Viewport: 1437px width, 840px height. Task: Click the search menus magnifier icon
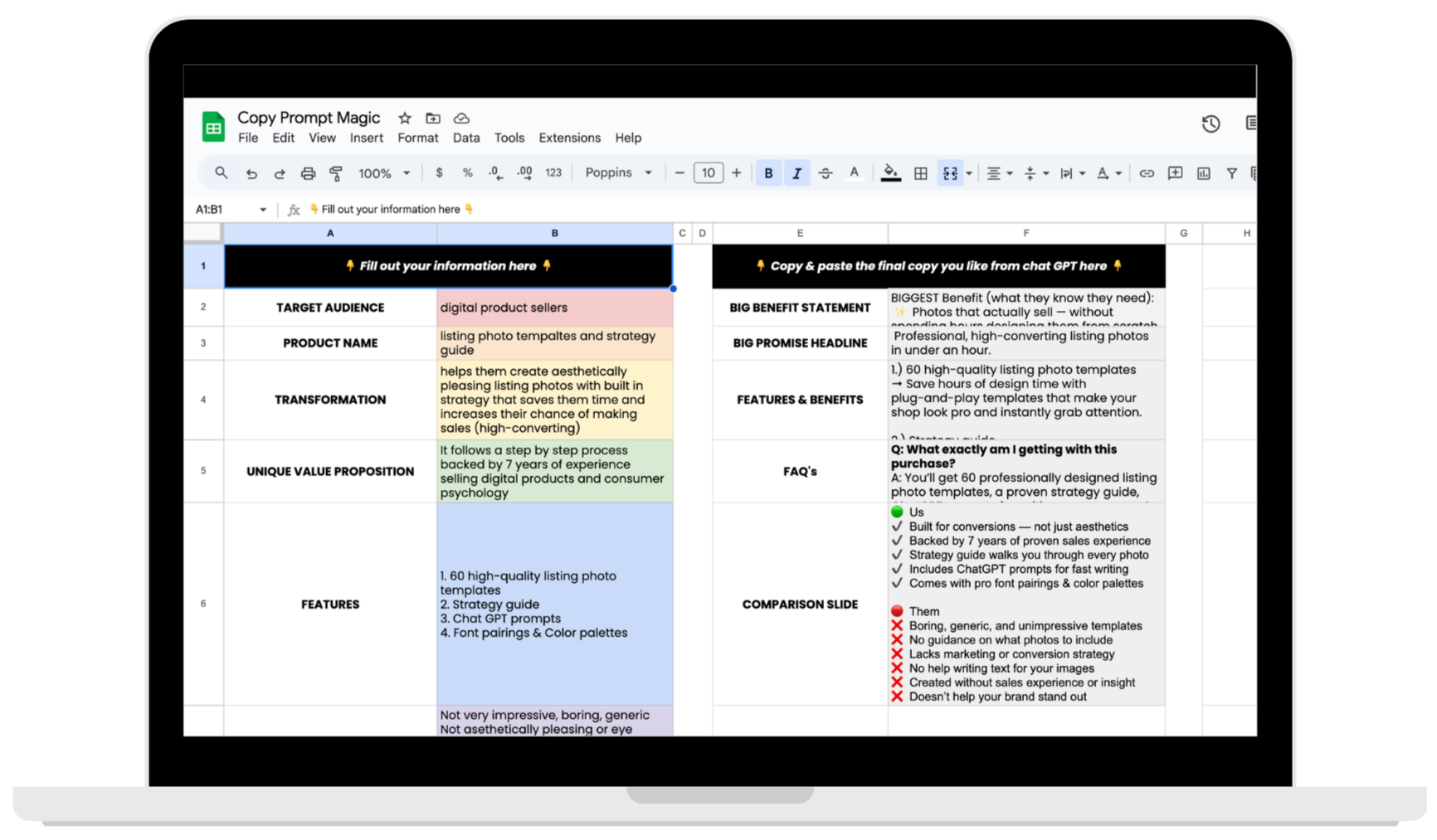(x=221, y=172)
